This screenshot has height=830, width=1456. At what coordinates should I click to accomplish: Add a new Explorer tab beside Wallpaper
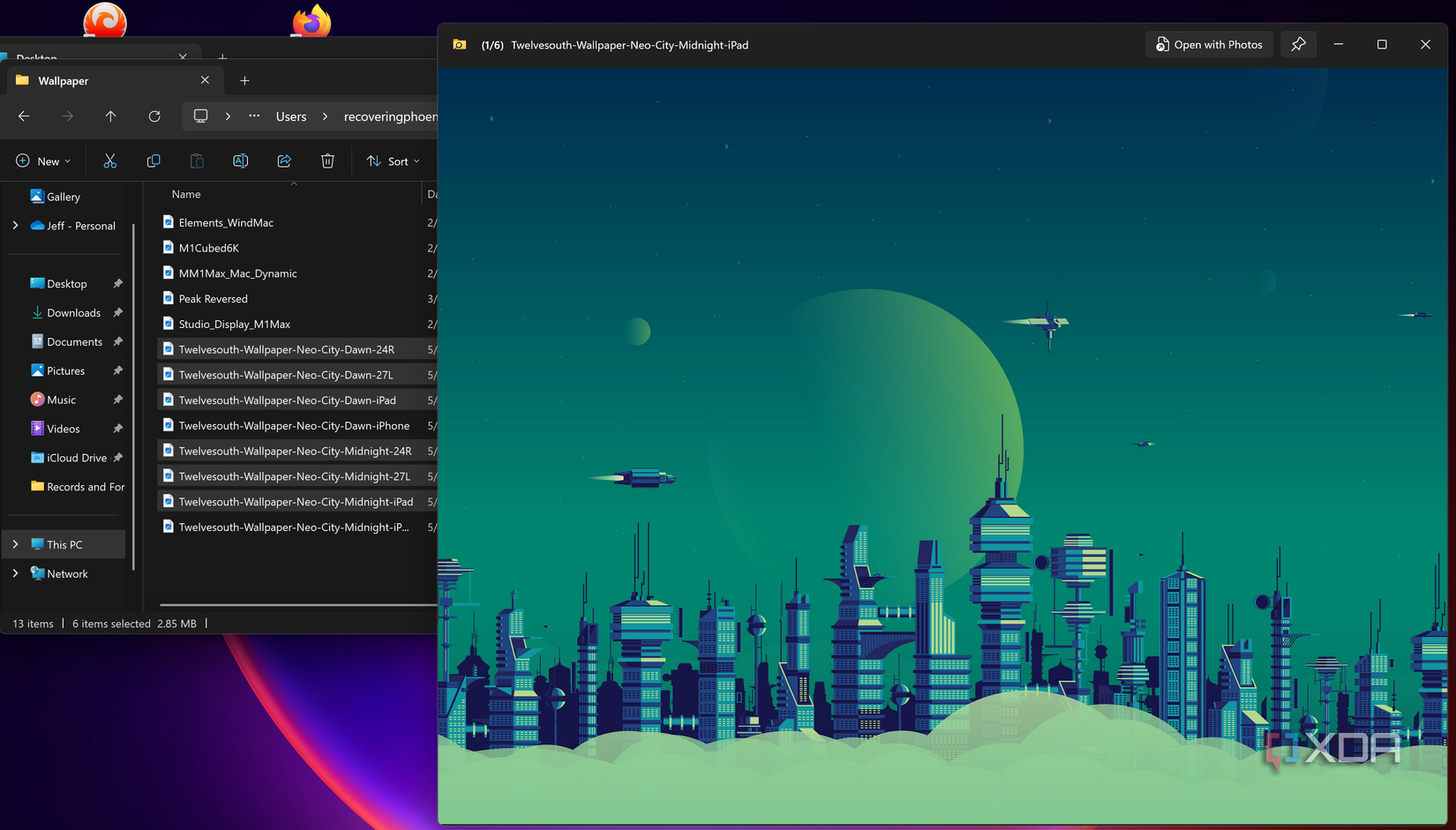click(244, 80)
